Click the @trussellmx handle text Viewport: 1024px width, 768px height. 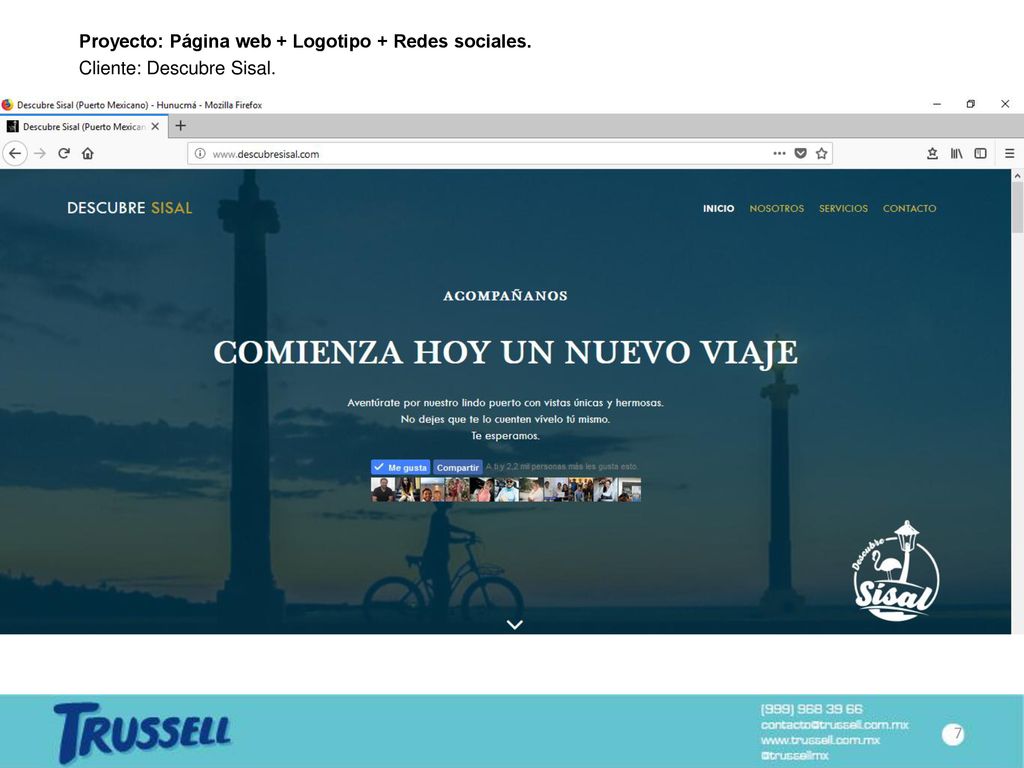tap(795, 756)
